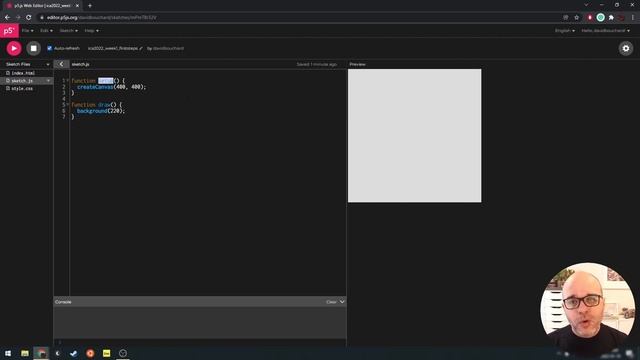Image resolution: width=640 pixels, height=360 pixels.
Task: Click the author name link beside the sketch title
Action: [168, 48]
